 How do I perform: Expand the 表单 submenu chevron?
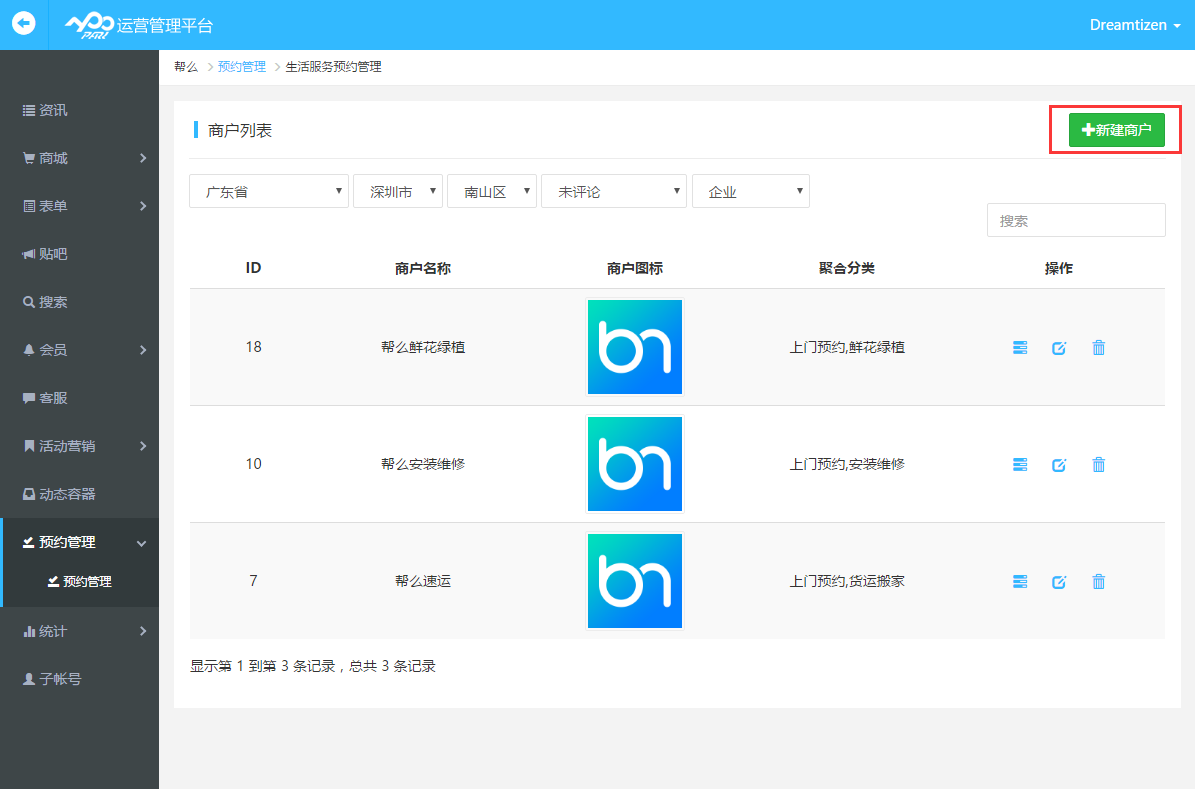tap(143, 207)
